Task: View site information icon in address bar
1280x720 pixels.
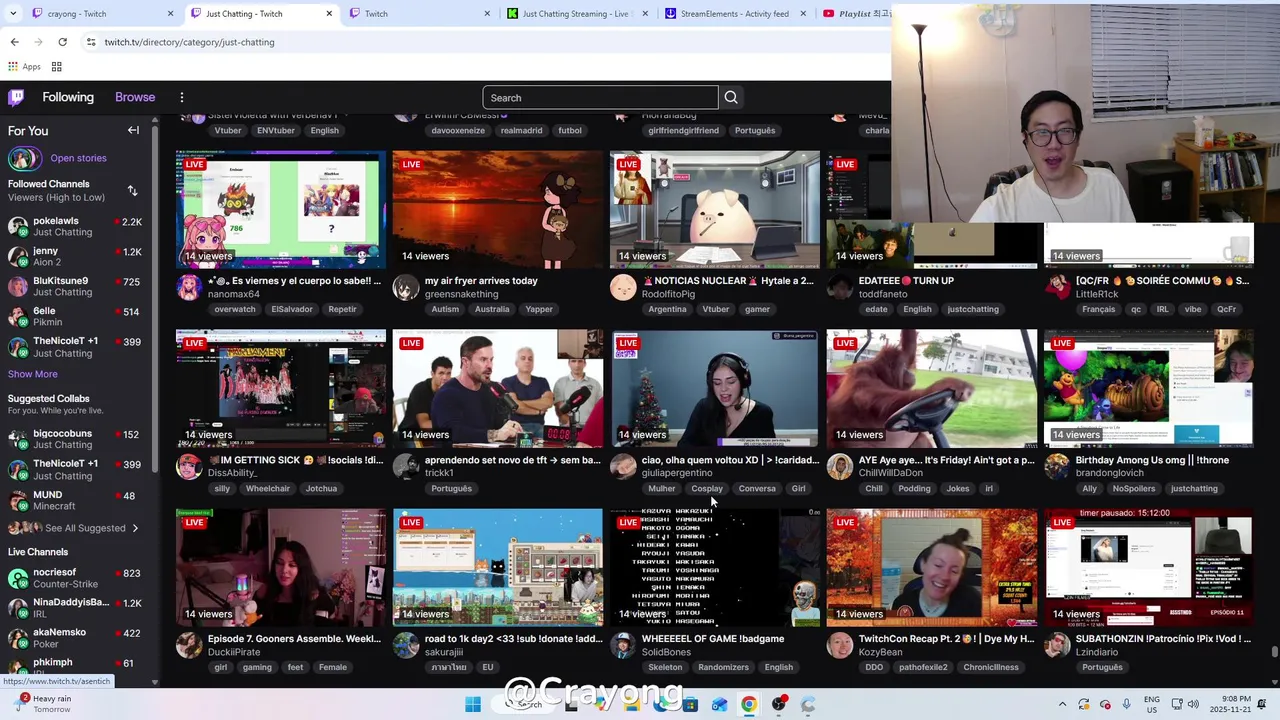Action: 91,42
